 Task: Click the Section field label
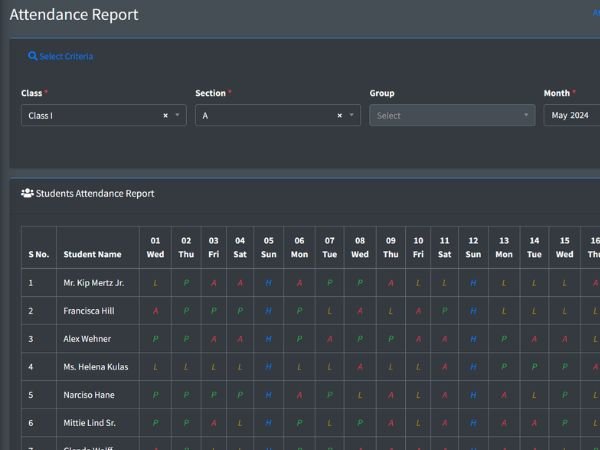tap(210, 93)
